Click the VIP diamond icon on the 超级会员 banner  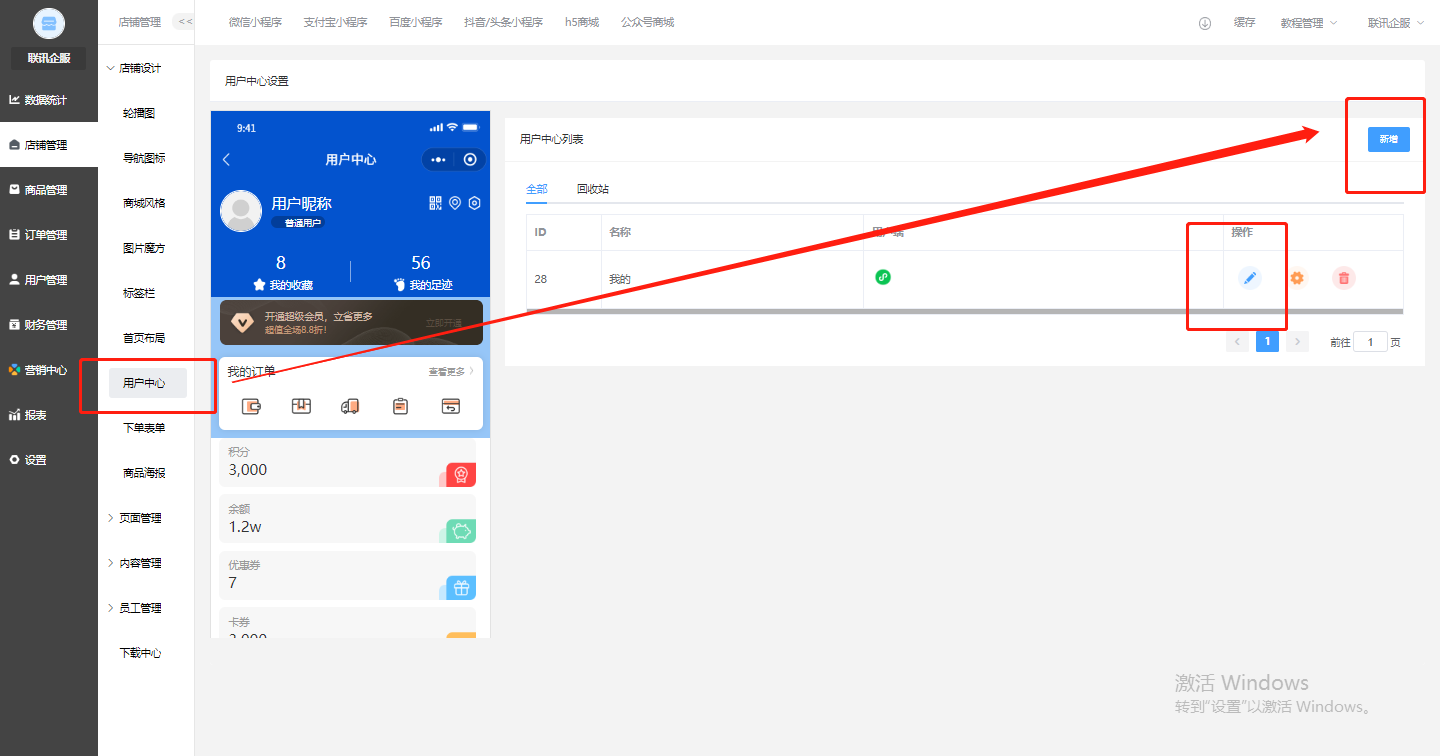(243, 322)
